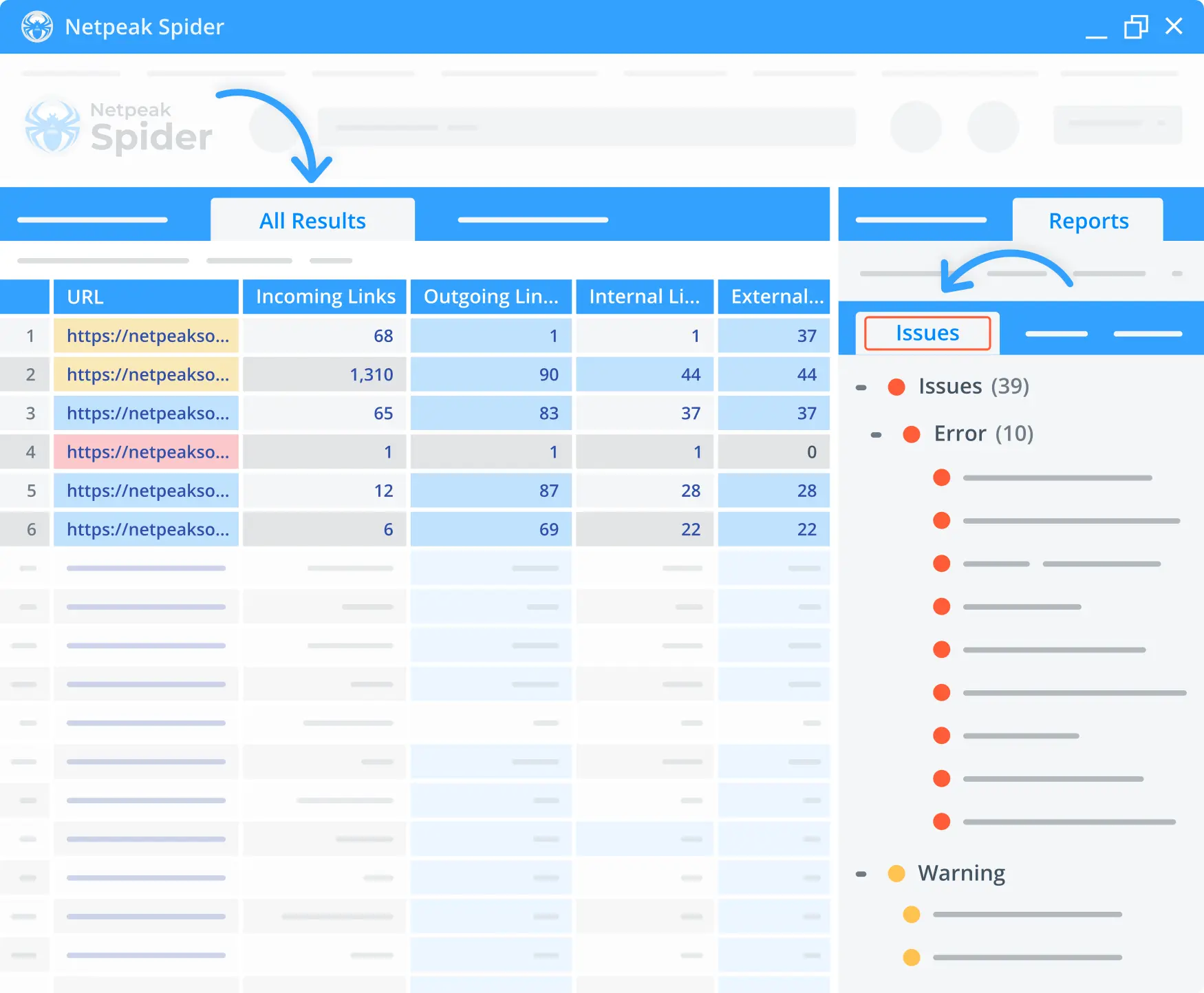Viewport: 1204px width, 993px height.
Task: Click the yellow Warning status dot
Action: pyautogui.click(x=896, y=873)
